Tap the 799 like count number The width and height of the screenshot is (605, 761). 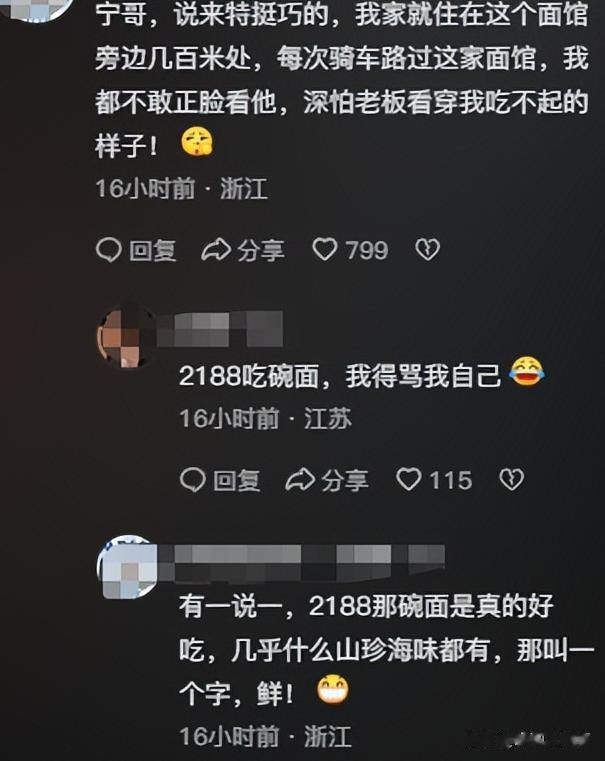pyautogui.click(x=367, y=250)
